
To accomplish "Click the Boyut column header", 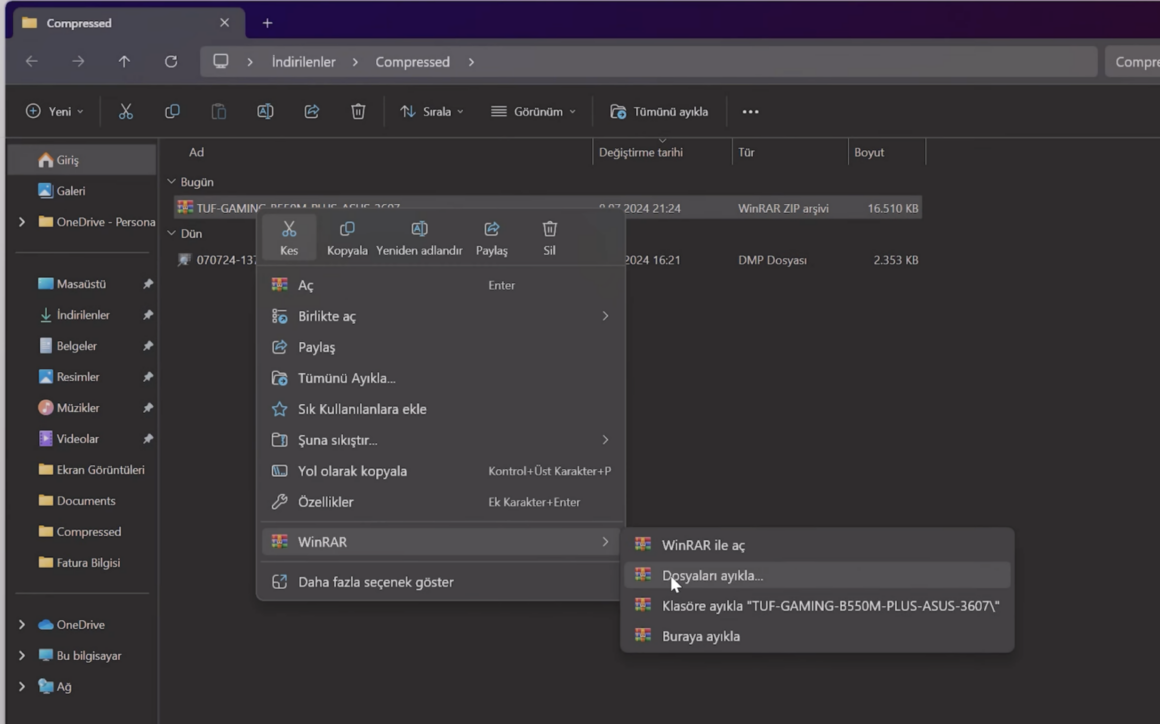I will click(869, 153).
